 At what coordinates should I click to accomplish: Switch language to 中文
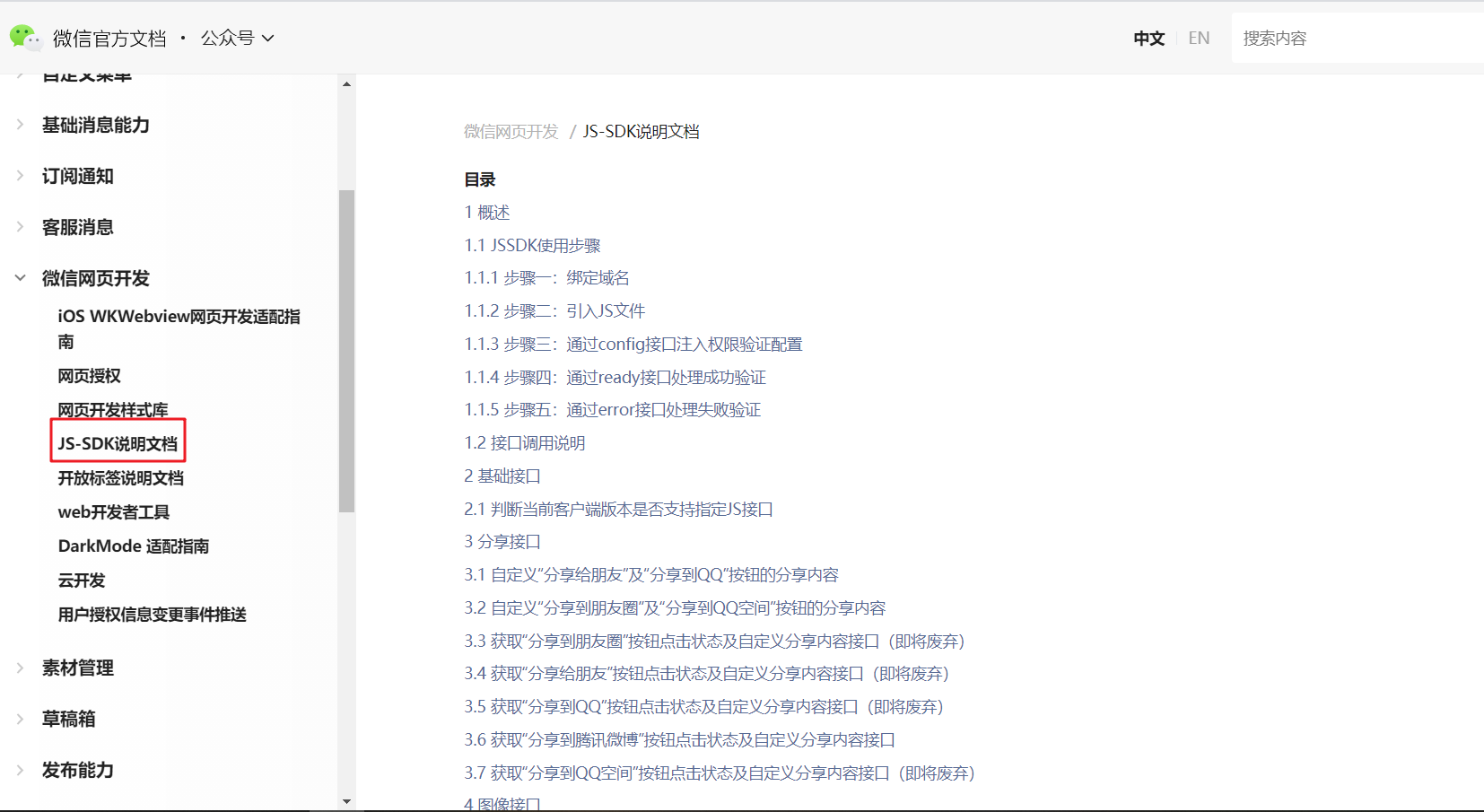(1148, 38)
